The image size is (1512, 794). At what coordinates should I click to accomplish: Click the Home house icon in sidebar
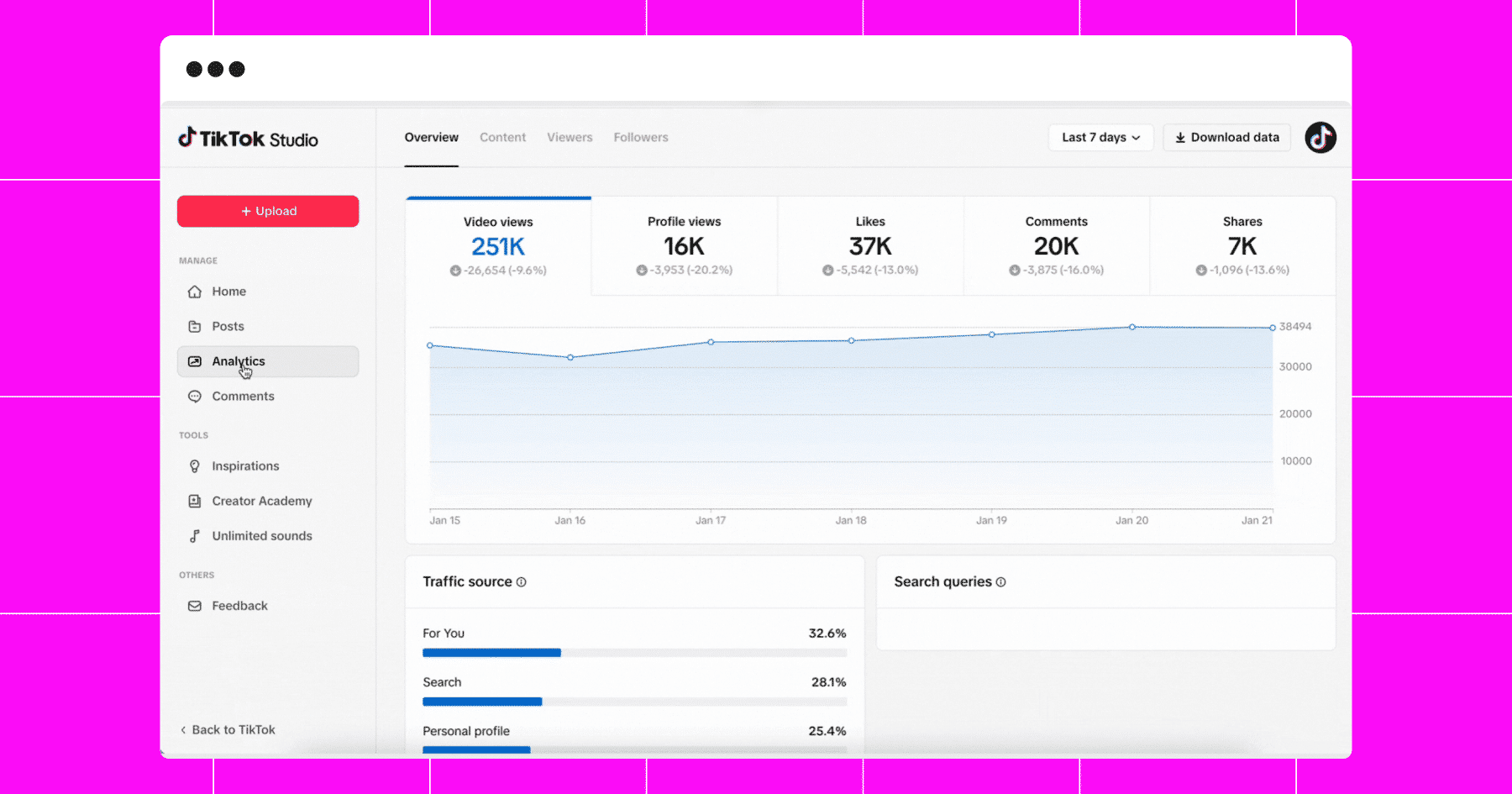point(195,292)
